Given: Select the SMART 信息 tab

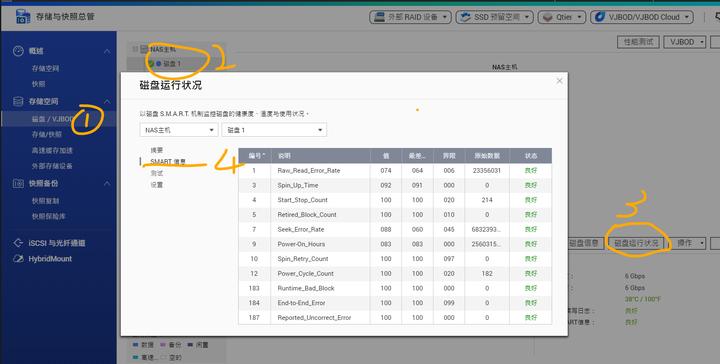Looking at the screenshot, I should [x=168, y=162].
